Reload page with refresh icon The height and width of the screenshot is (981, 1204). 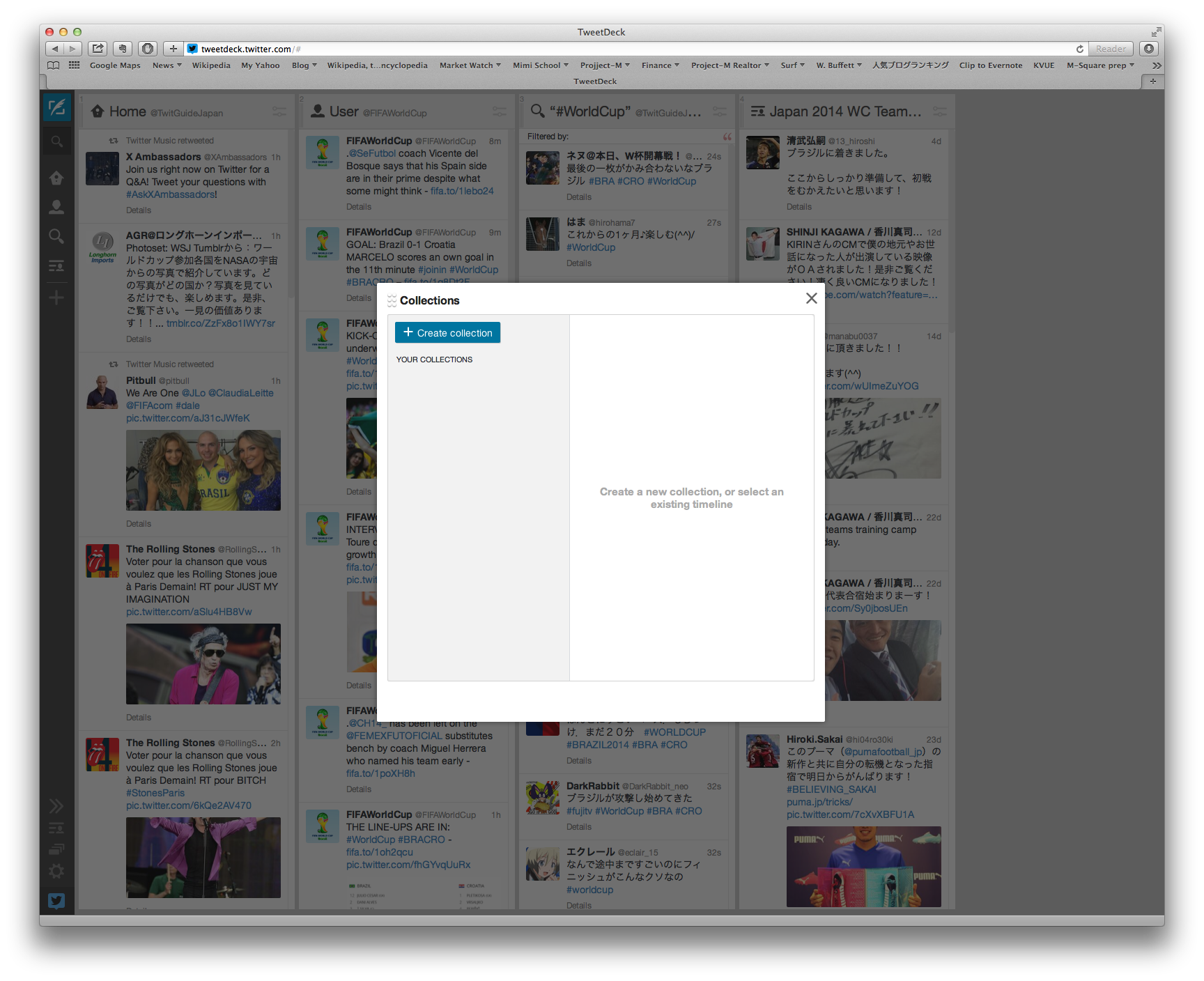tap(1079, 49)
